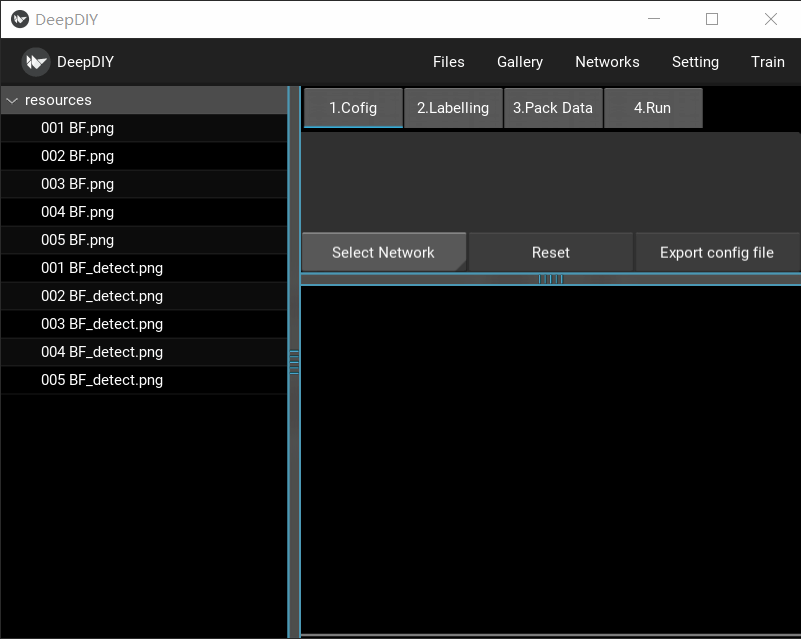The height and width of the screenshot is (639, 801).
Task: Open the Gallery menu
Action: pyautogui.click(x=520, y=62)
